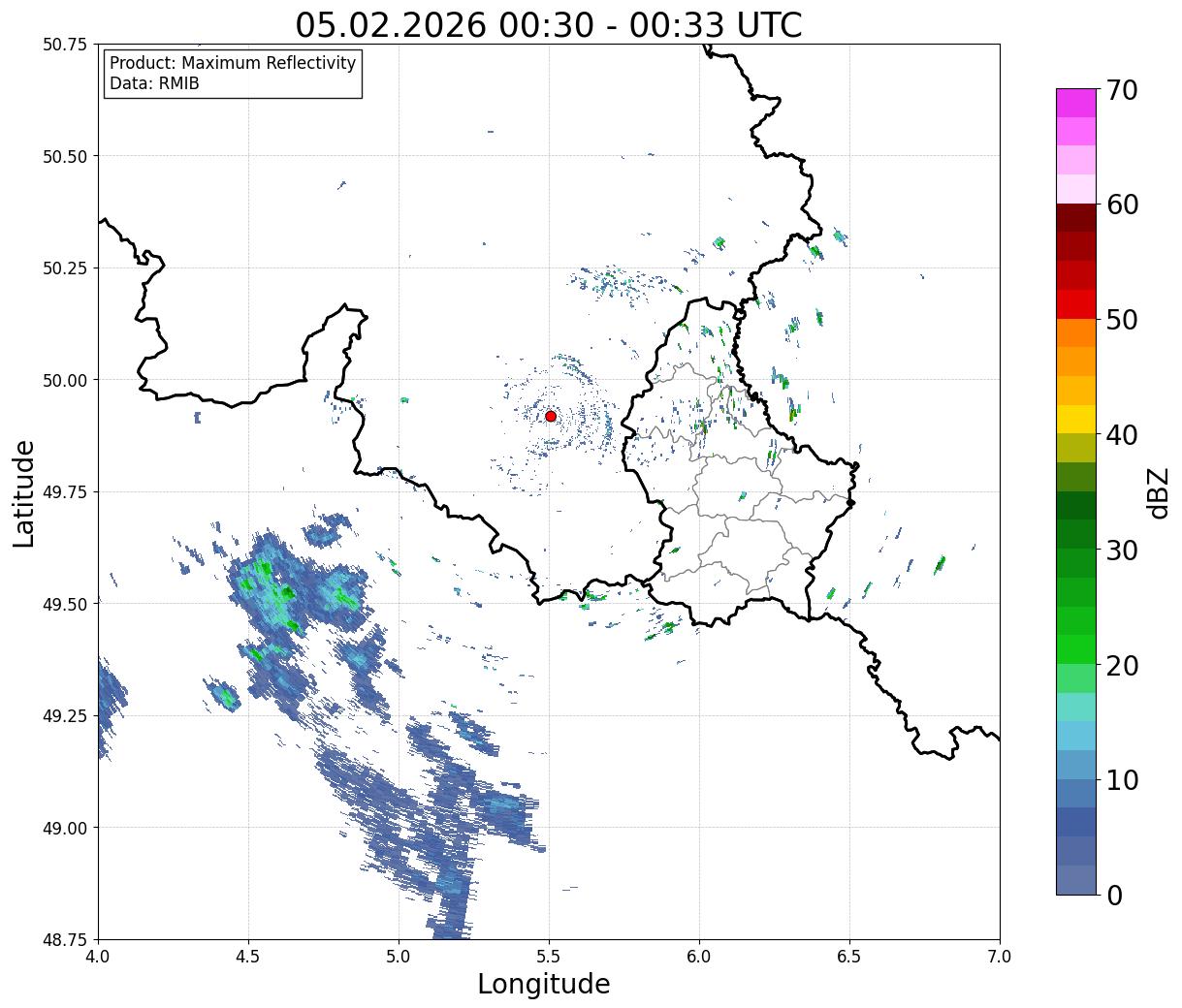Click the bright red swatch just above 50 dBZ
Image resolution: width=1182 pixels, height=1008 pixels.
1076,303
